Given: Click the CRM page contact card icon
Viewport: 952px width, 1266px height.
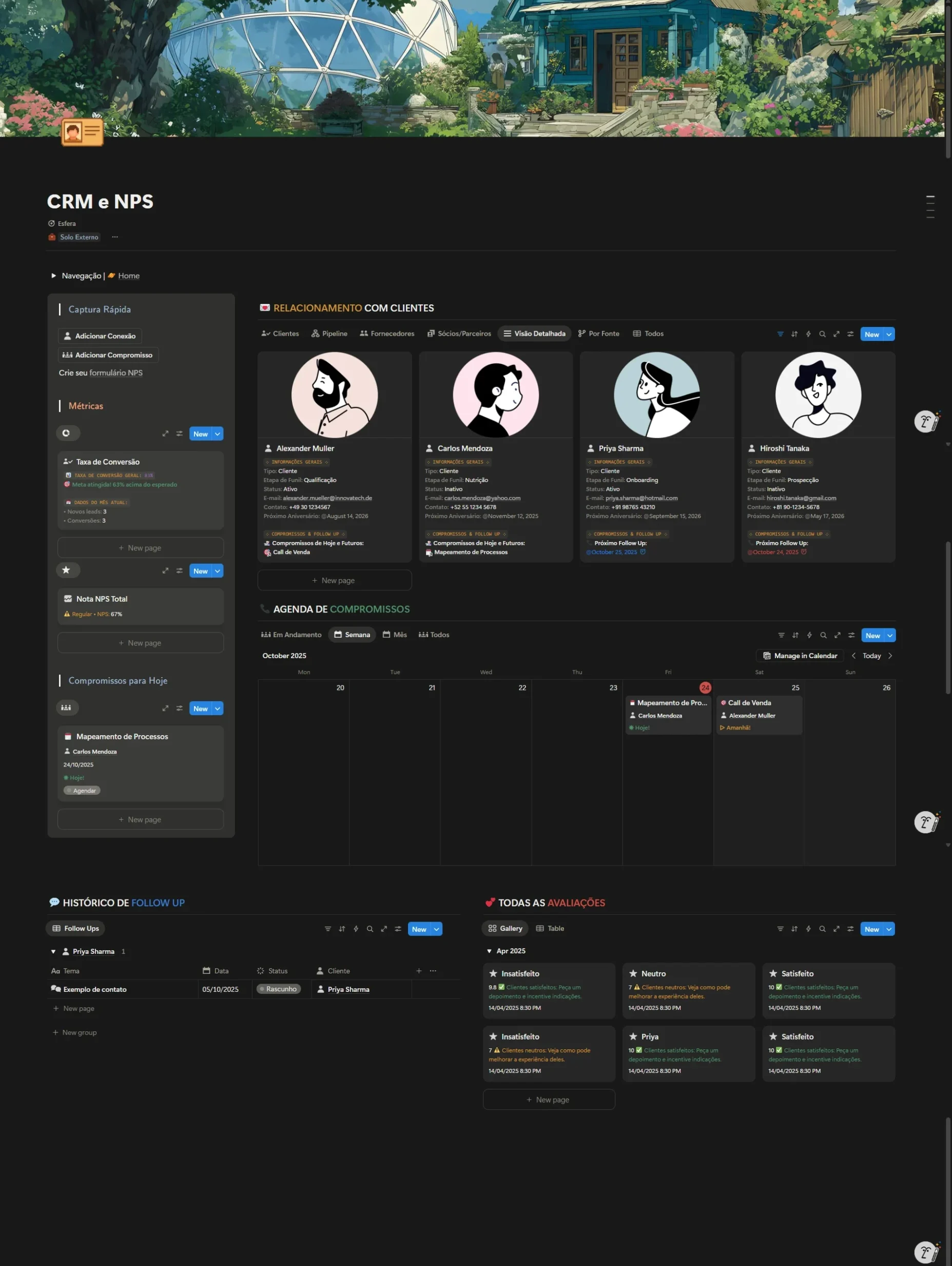Looking at the screenshot, I should pos(83,132).
